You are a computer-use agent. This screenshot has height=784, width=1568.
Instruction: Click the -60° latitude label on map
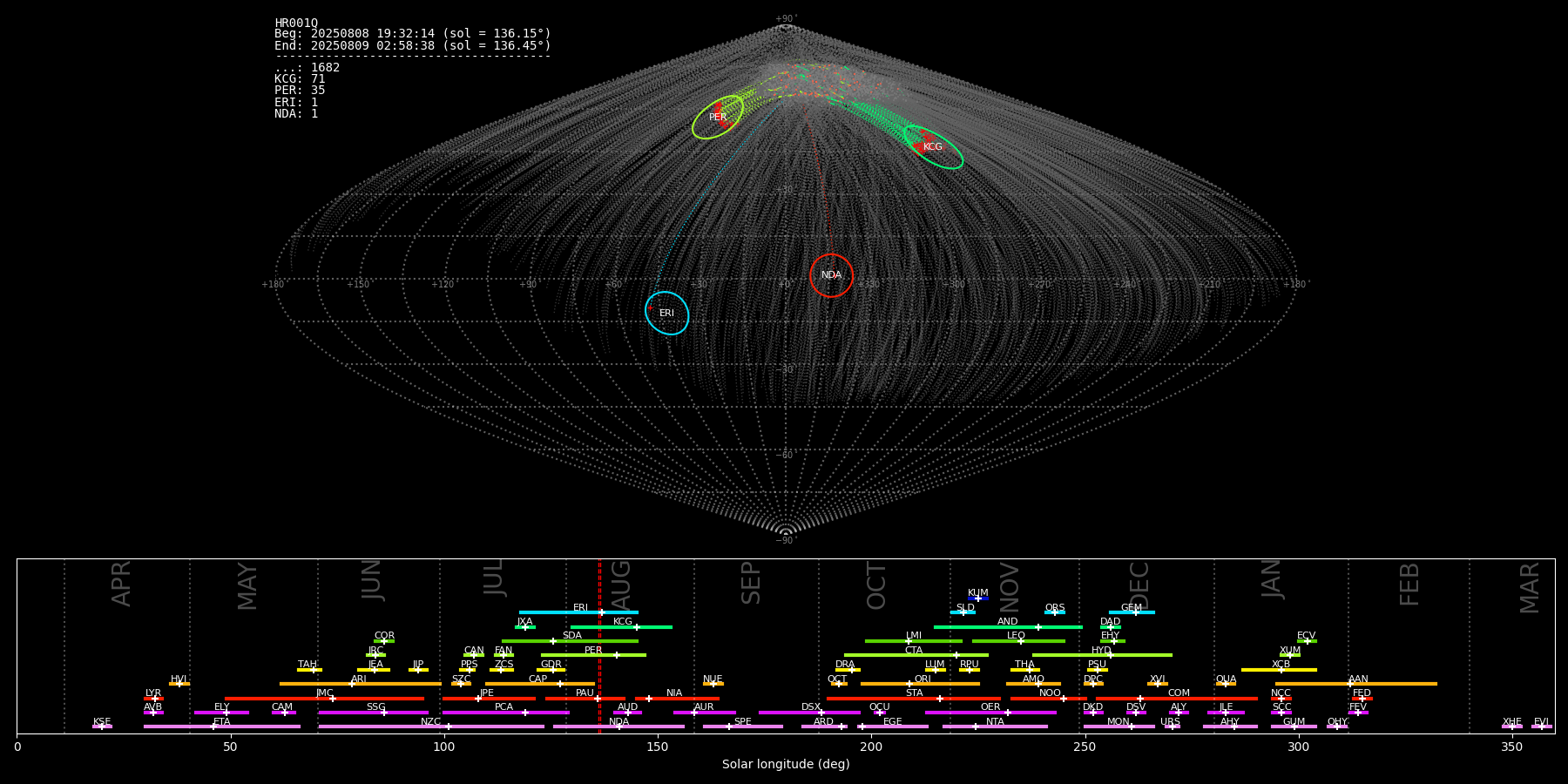click(786, 455)
